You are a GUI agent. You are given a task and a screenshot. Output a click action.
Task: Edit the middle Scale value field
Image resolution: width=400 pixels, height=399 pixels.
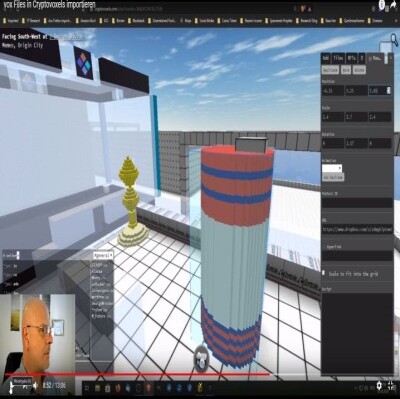pyautogui.click(x=356, y=117)
